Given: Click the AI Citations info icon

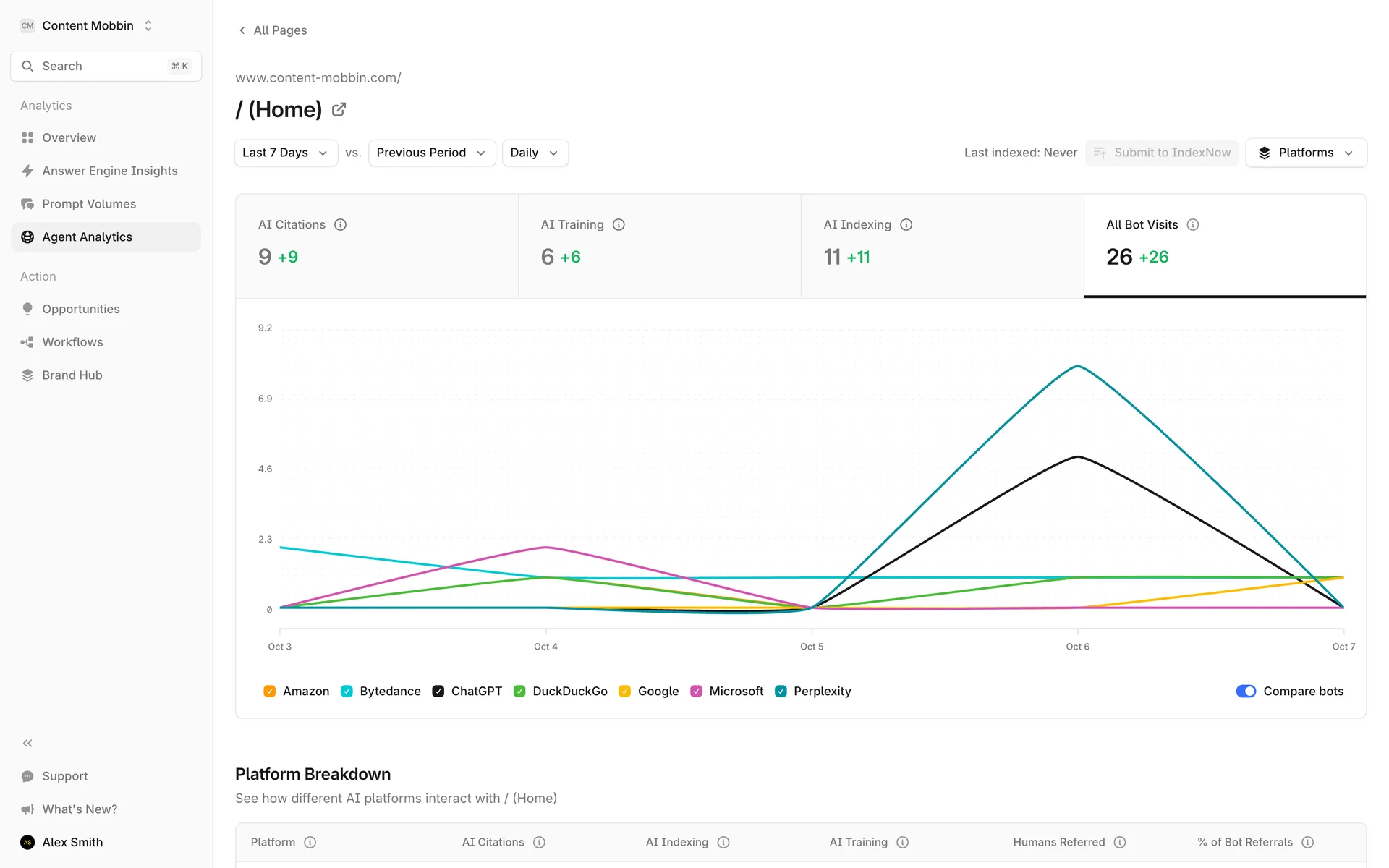Looking at the screenshot, I should click(x=340, y=225).
